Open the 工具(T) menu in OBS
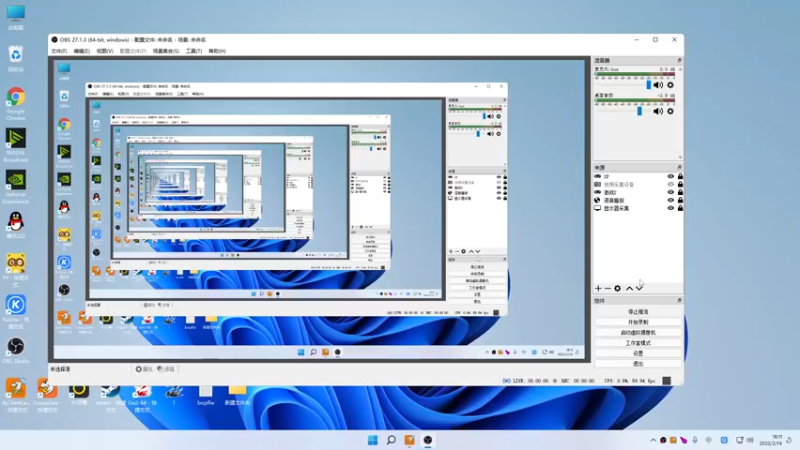800x450 pixels. pyautogui.click(x=194, y=51)
